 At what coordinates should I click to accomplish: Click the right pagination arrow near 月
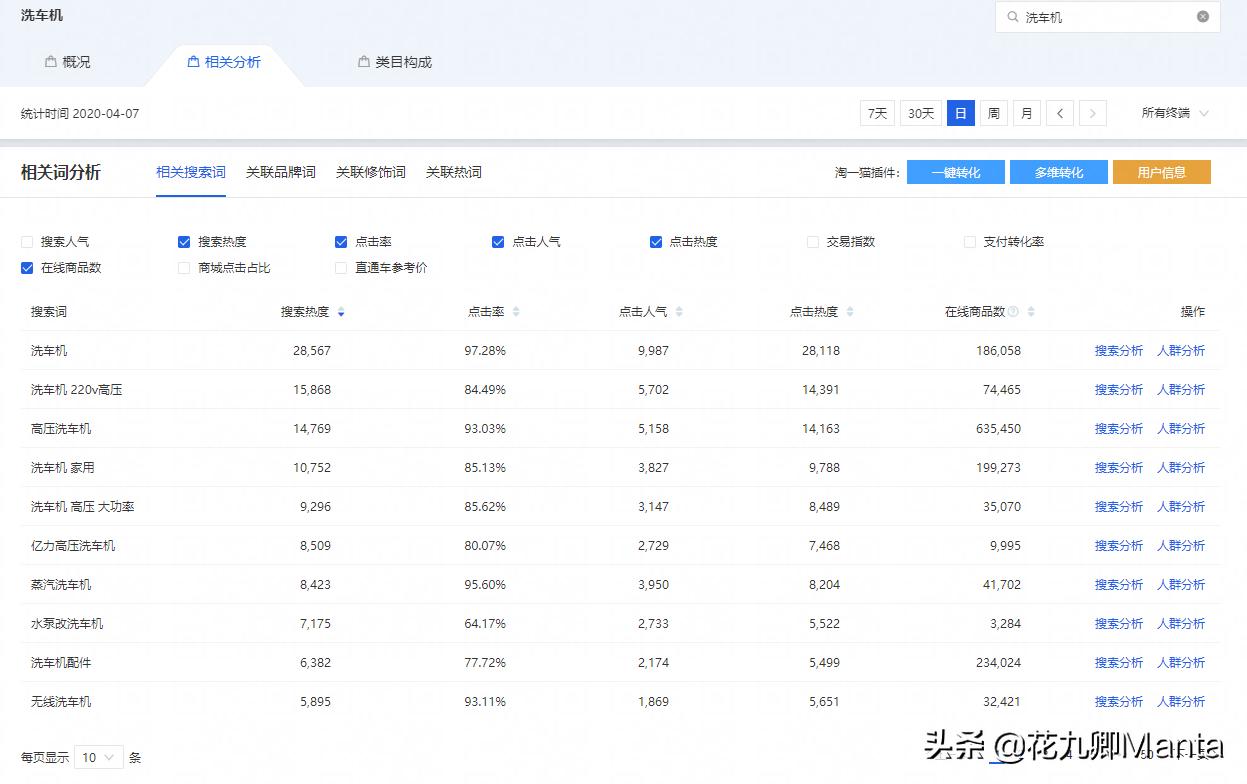[x=1093, y=113]
